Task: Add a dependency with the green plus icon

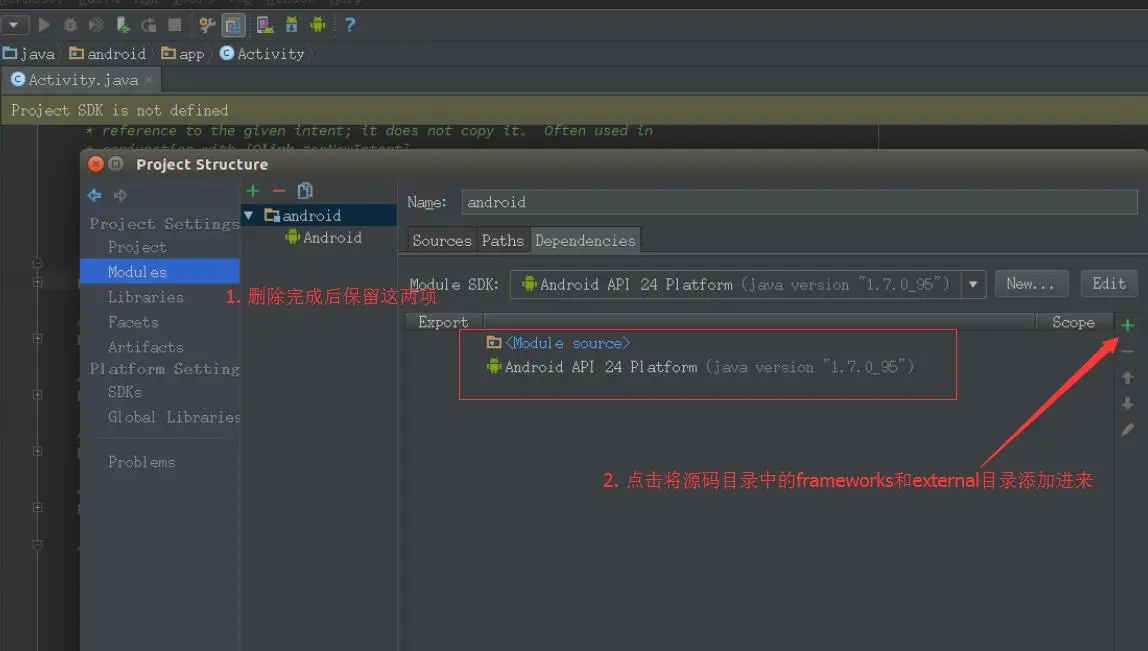Action: 1128,325
